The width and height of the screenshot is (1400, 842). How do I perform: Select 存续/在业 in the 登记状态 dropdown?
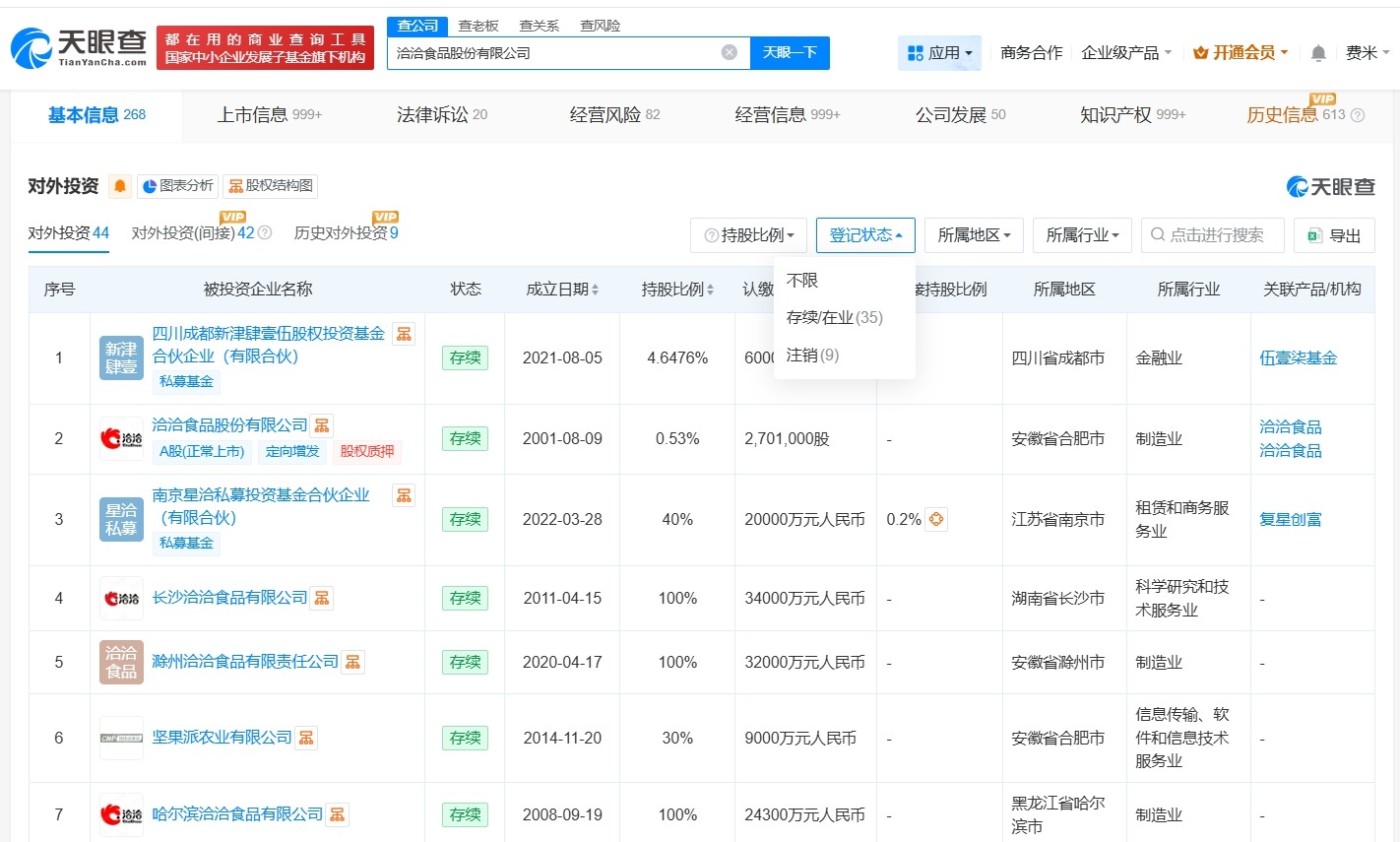[x=832, y=317]
